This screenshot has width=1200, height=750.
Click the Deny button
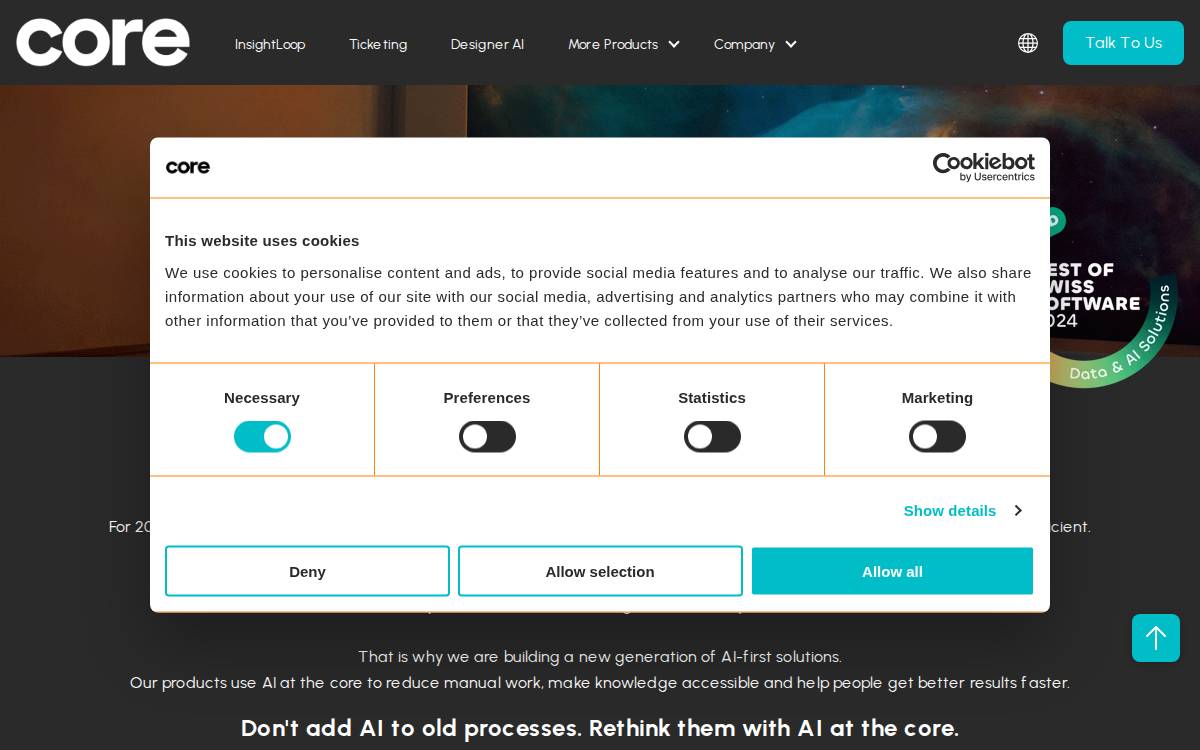307,571
